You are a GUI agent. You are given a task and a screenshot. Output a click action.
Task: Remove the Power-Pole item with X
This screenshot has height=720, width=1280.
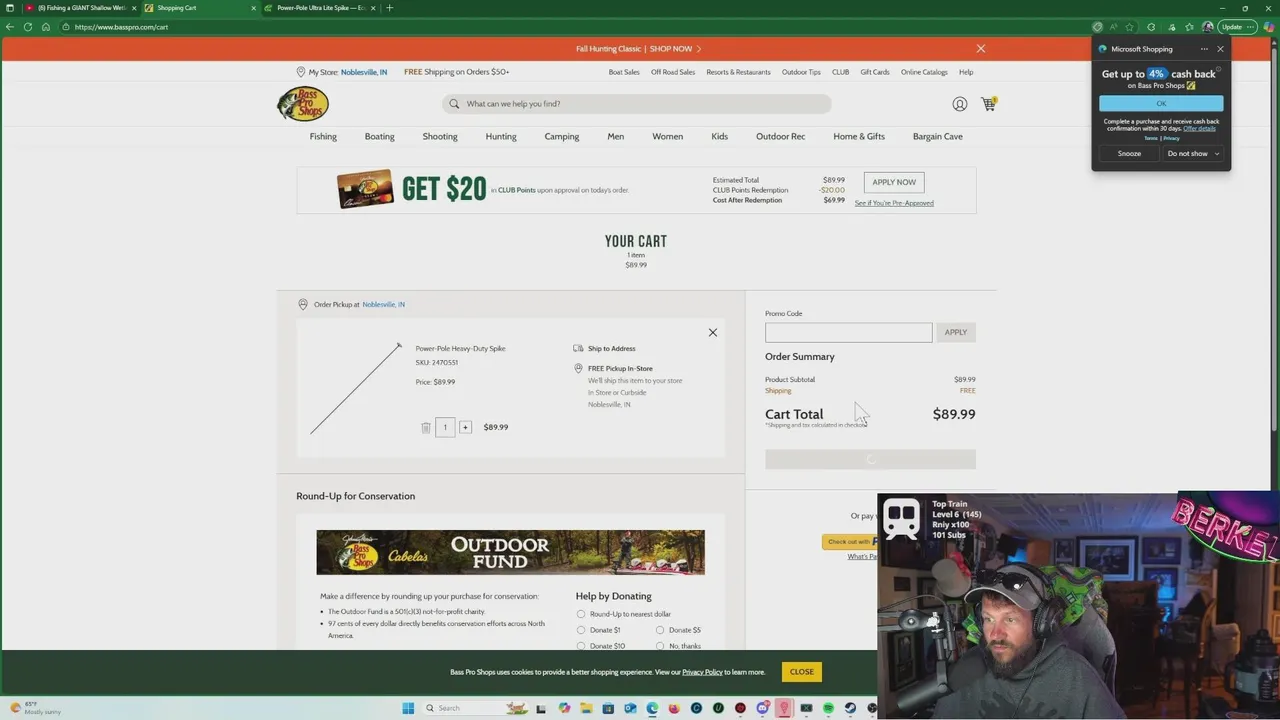pyautogui.click(x=713, y=332)
